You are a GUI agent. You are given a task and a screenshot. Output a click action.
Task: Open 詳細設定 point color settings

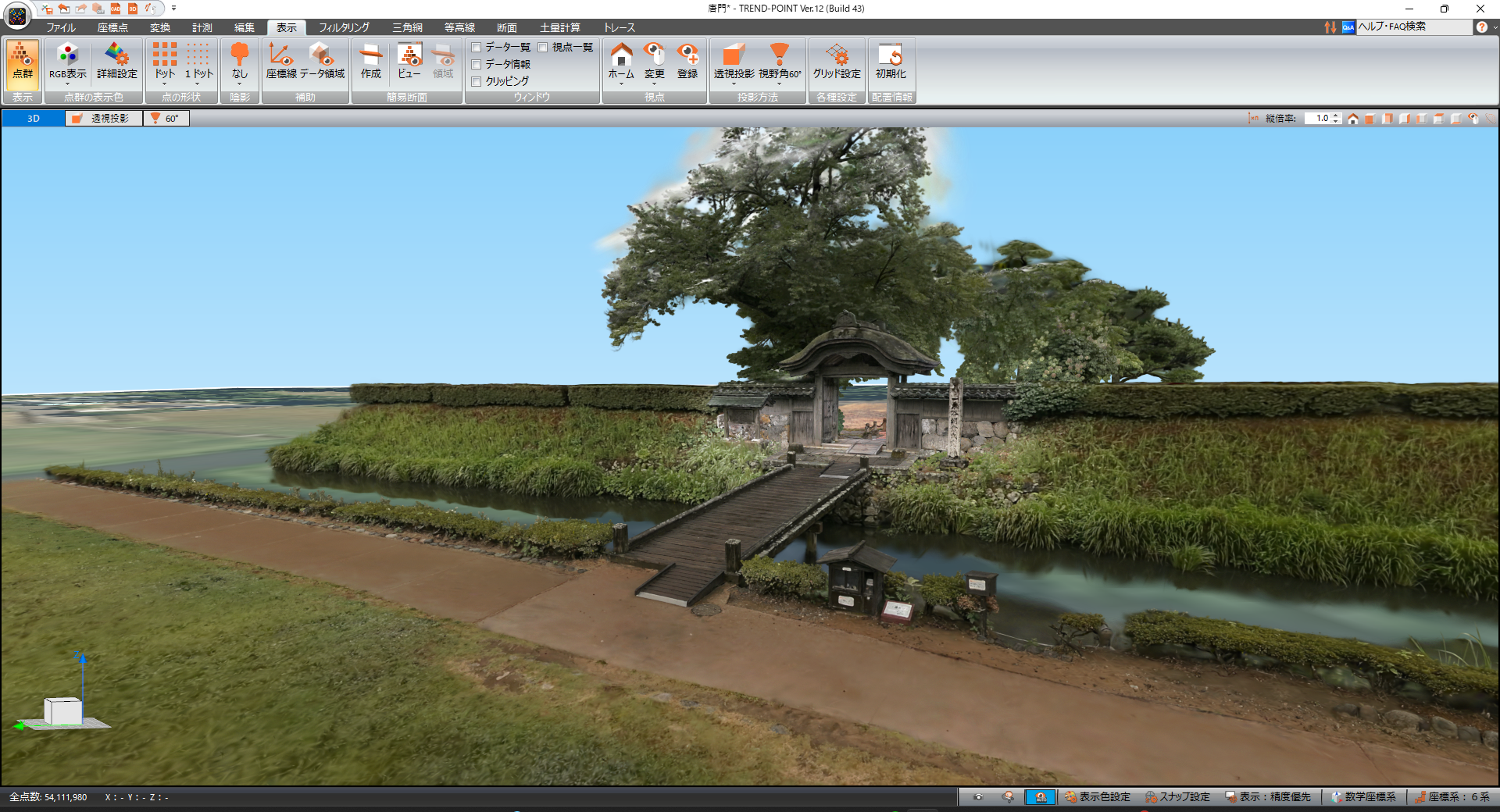pyautogui.click(x=116, y=62)
